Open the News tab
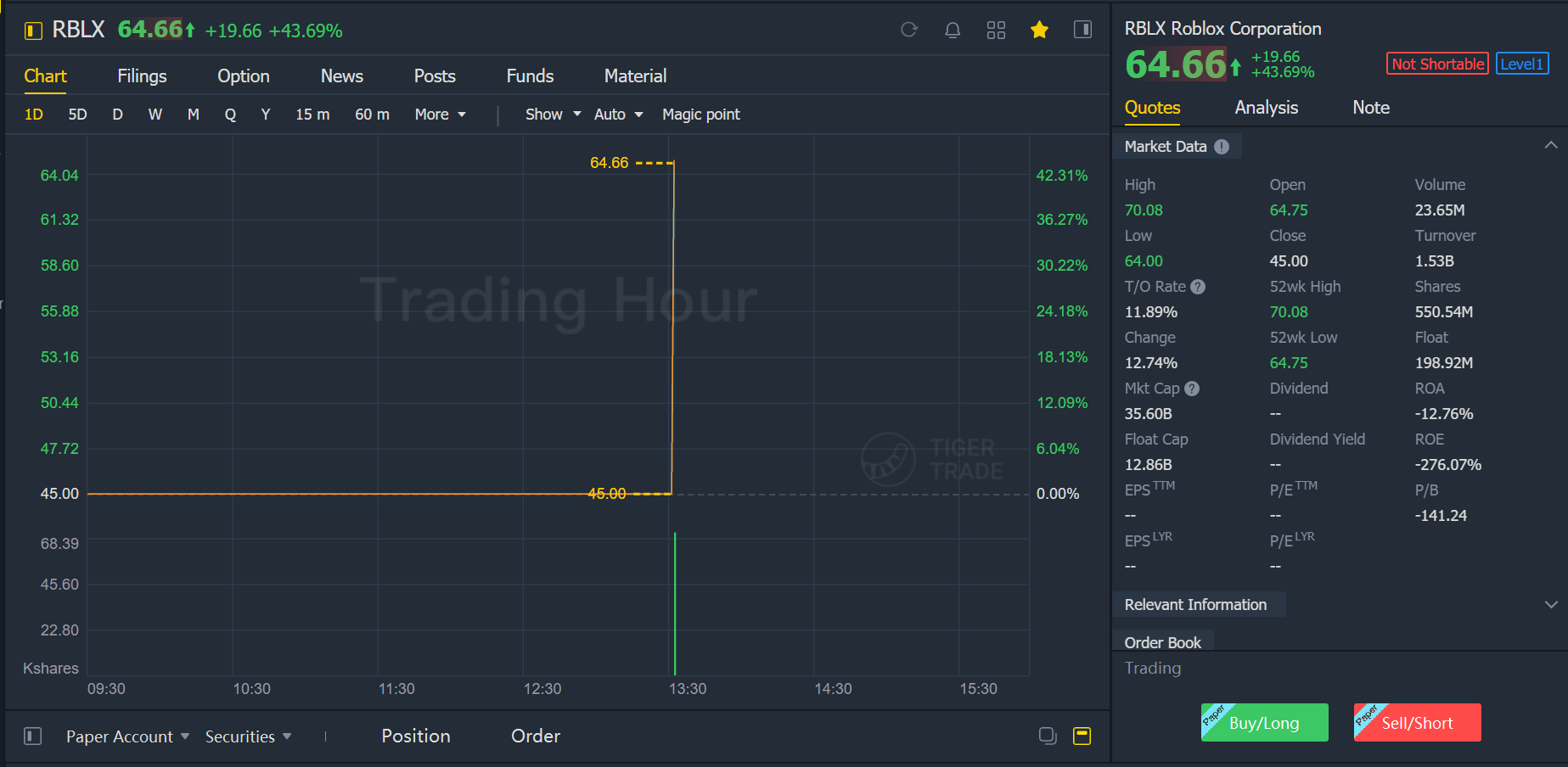This screenshot has height=767, width=1568. click(x=342, y=76)
